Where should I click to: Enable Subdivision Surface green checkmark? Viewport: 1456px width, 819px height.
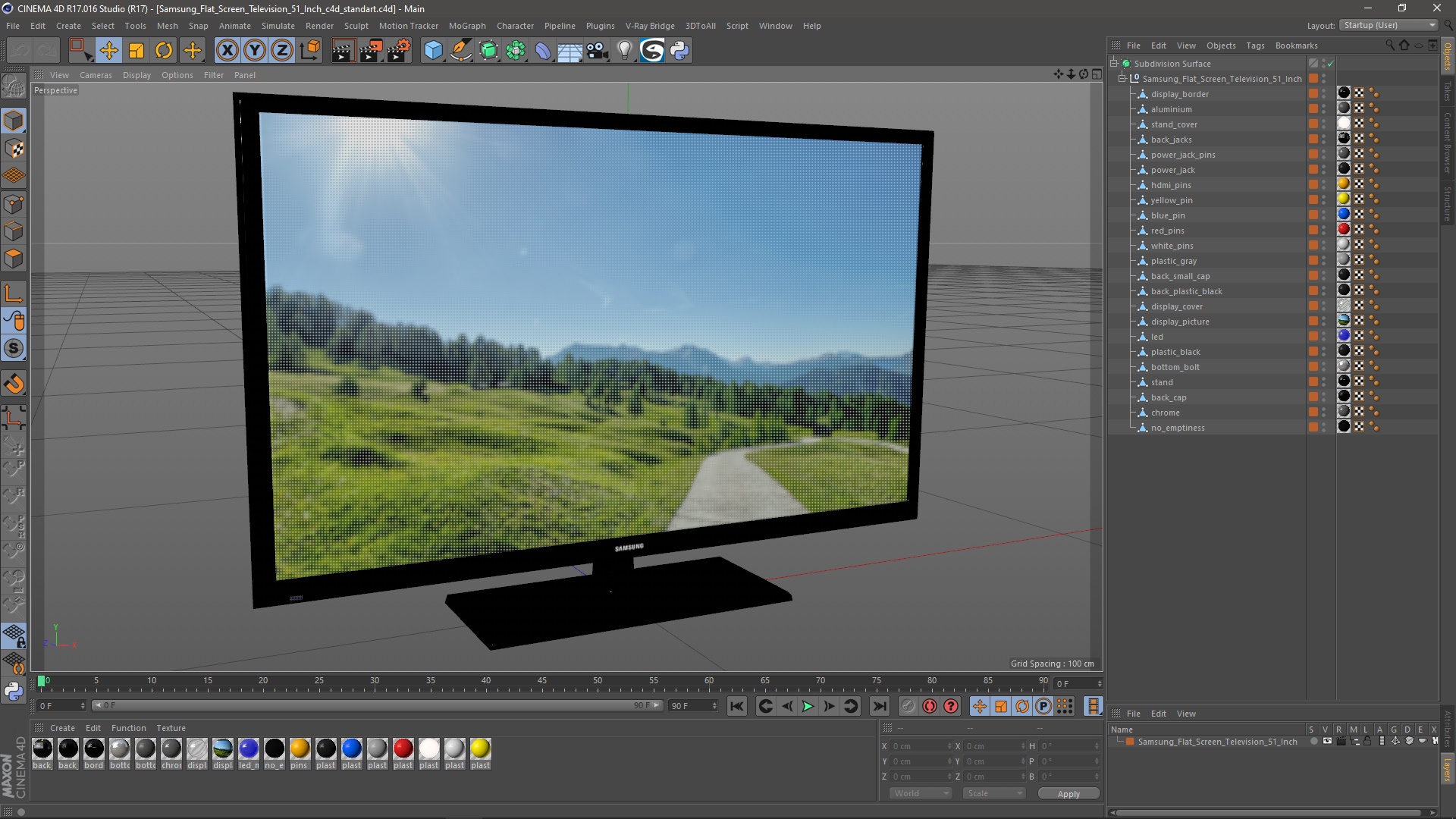pyautogui.click(x=1330, y=64)
